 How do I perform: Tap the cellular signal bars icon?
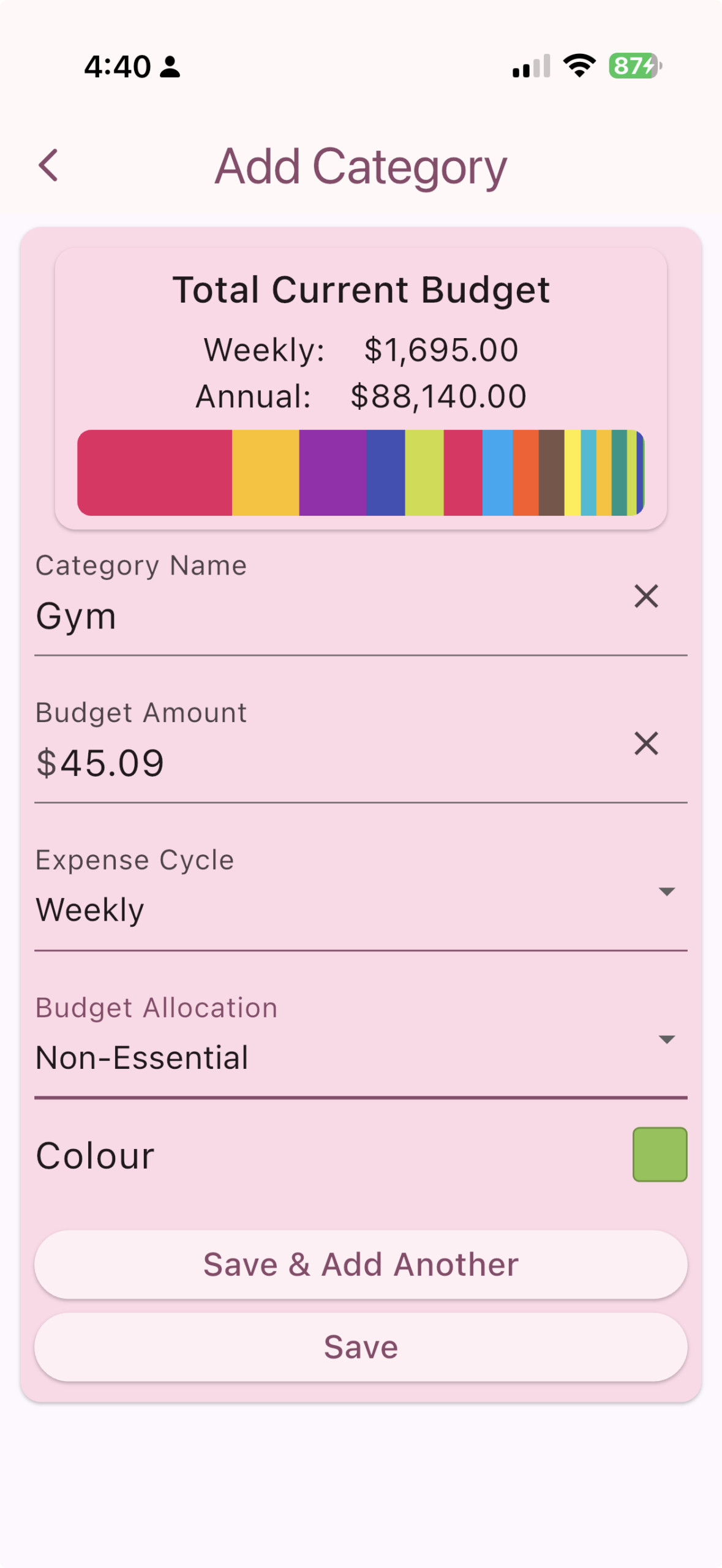[x=532, y=66]
